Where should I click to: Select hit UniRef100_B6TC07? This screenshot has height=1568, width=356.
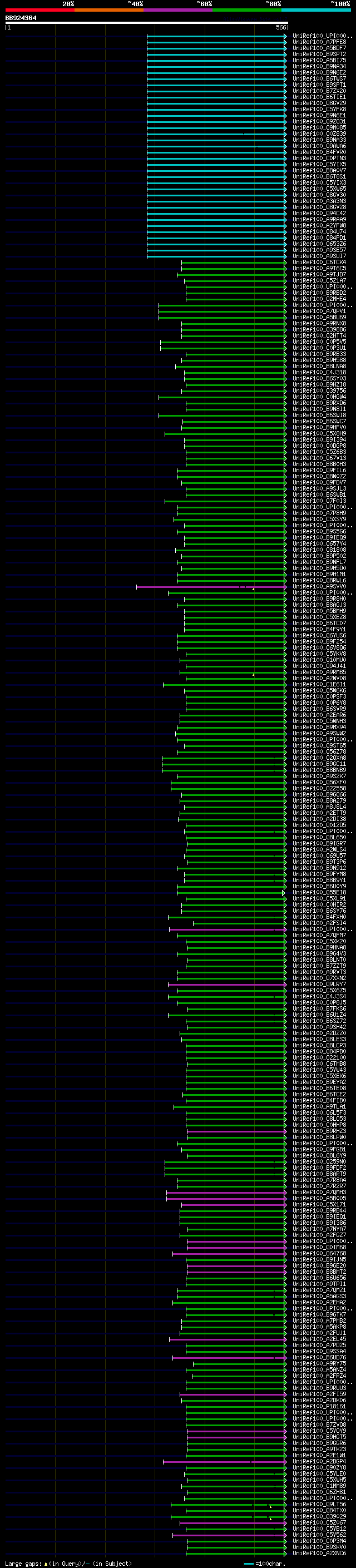click(x=319, y=624)
